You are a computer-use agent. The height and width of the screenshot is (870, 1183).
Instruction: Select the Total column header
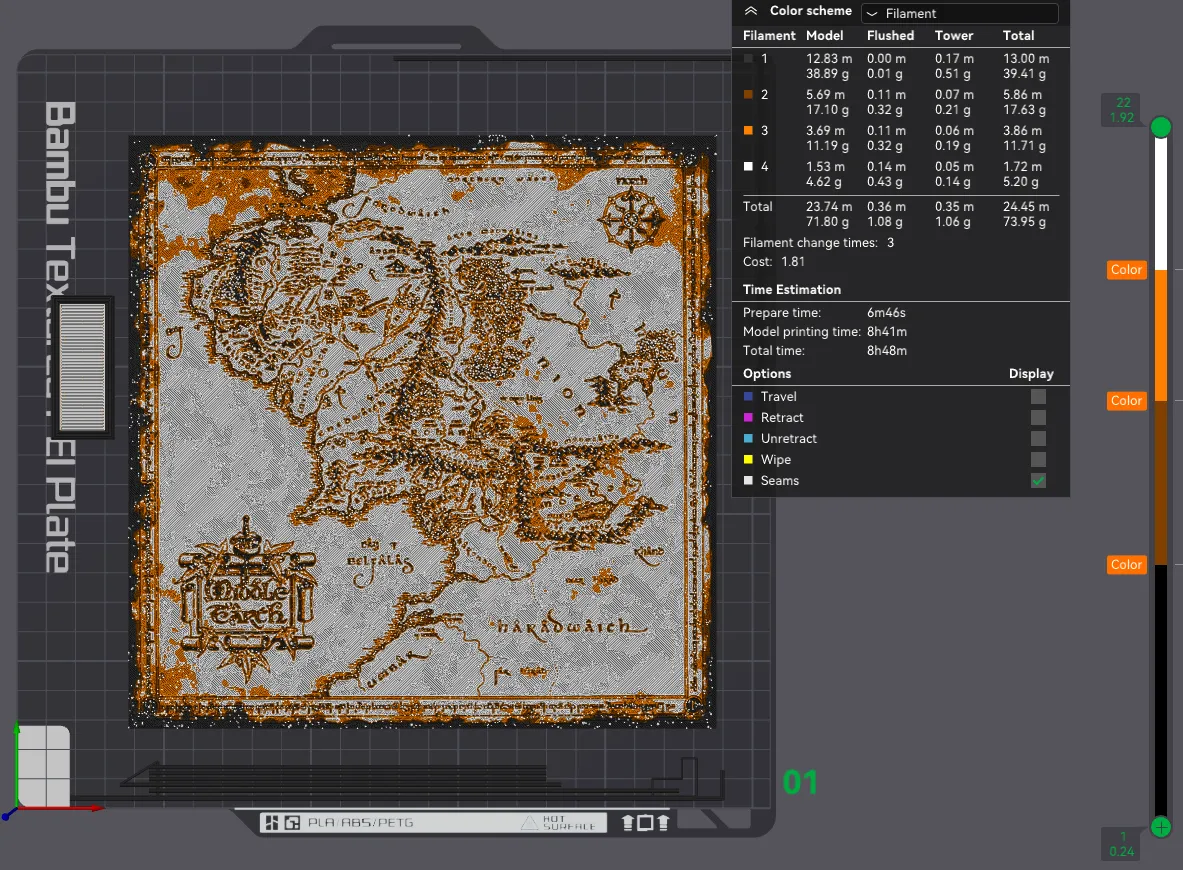click(x=1019, y=36)
